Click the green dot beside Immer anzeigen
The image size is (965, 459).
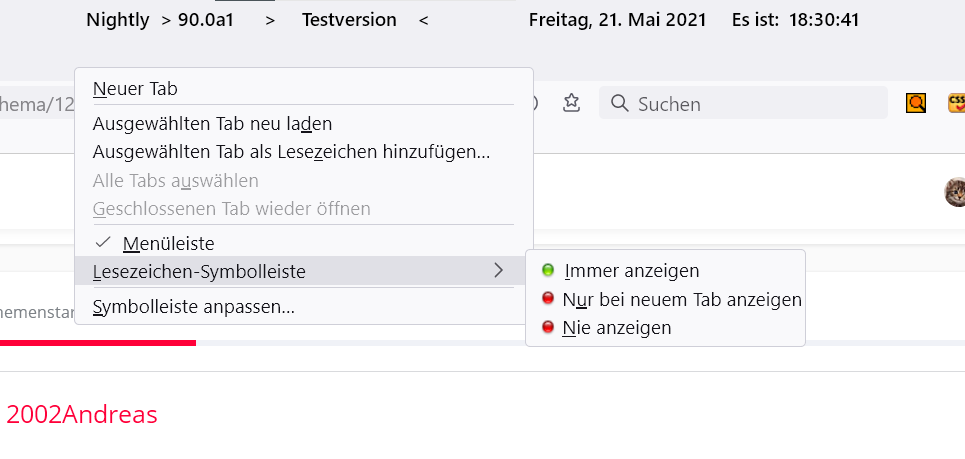[x=547, y=270]
